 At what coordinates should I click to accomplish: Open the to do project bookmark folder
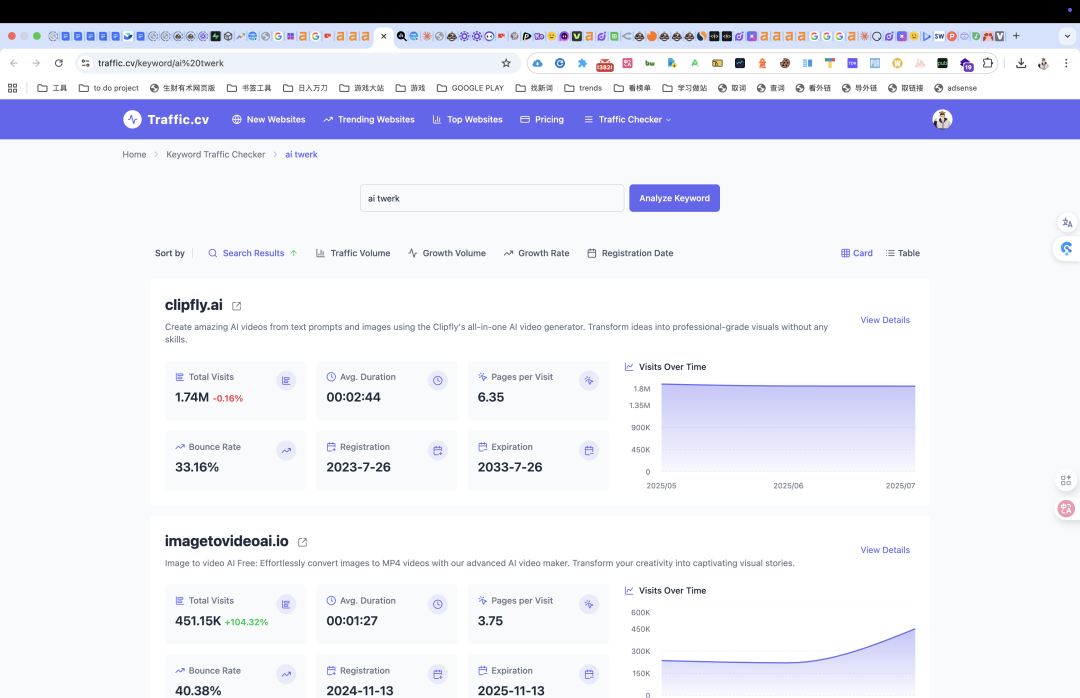[x=109, y=88]
